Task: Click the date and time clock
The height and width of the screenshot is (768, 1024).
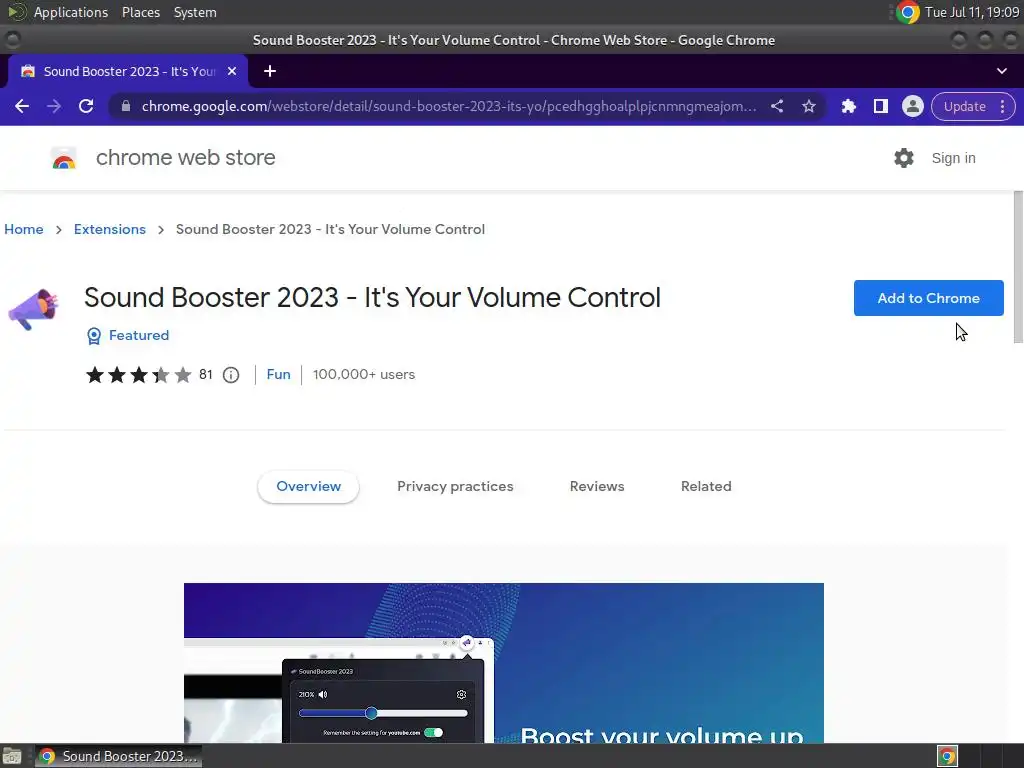Action: 972,12
